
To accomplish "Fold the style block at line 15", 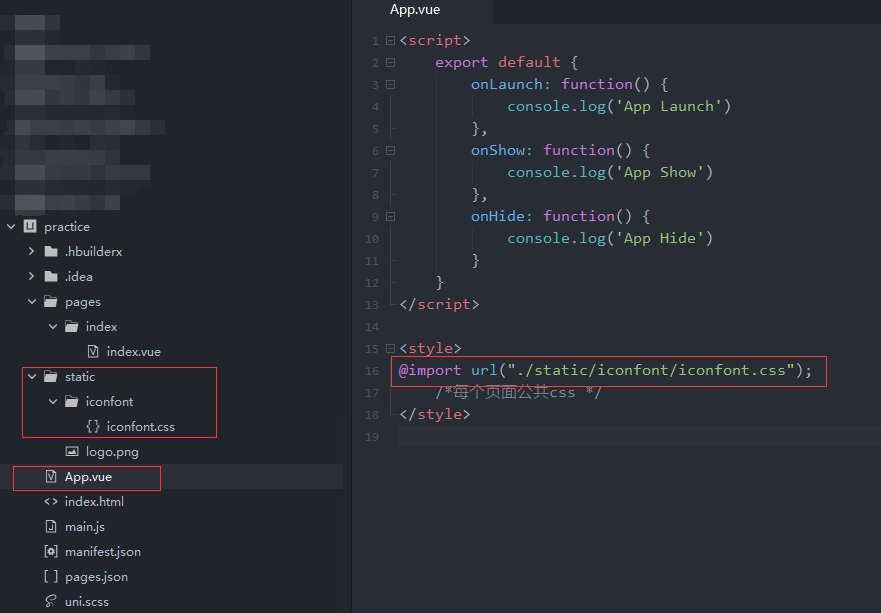I will point(390,348).
